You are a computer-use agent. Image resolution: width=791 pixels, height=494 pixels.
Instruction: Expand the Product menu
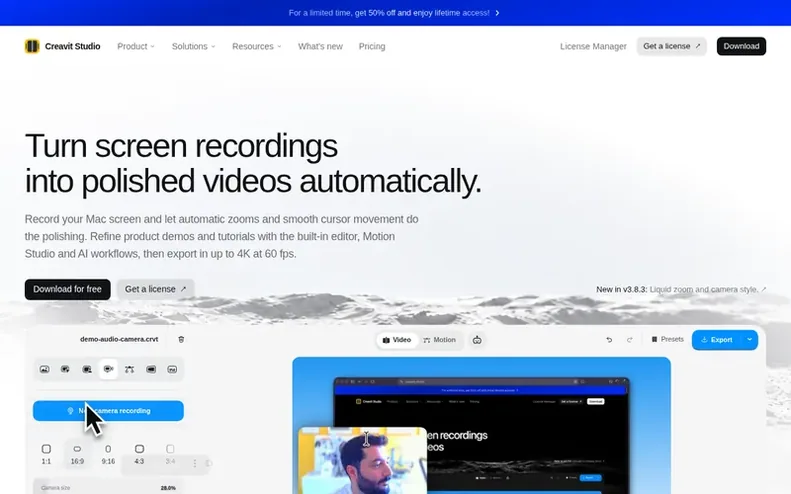tap(136, 46)
